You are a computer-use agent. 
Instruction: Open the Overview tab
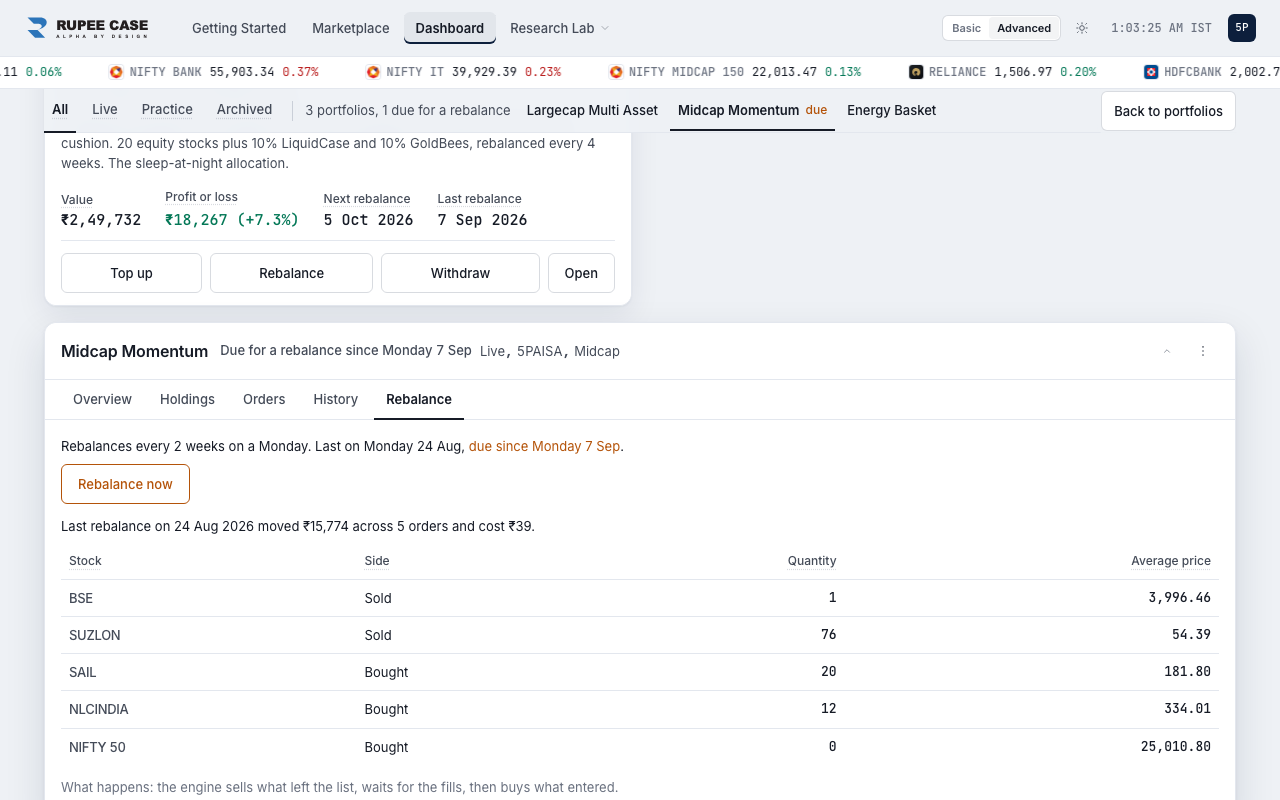[x=102, y=399]
